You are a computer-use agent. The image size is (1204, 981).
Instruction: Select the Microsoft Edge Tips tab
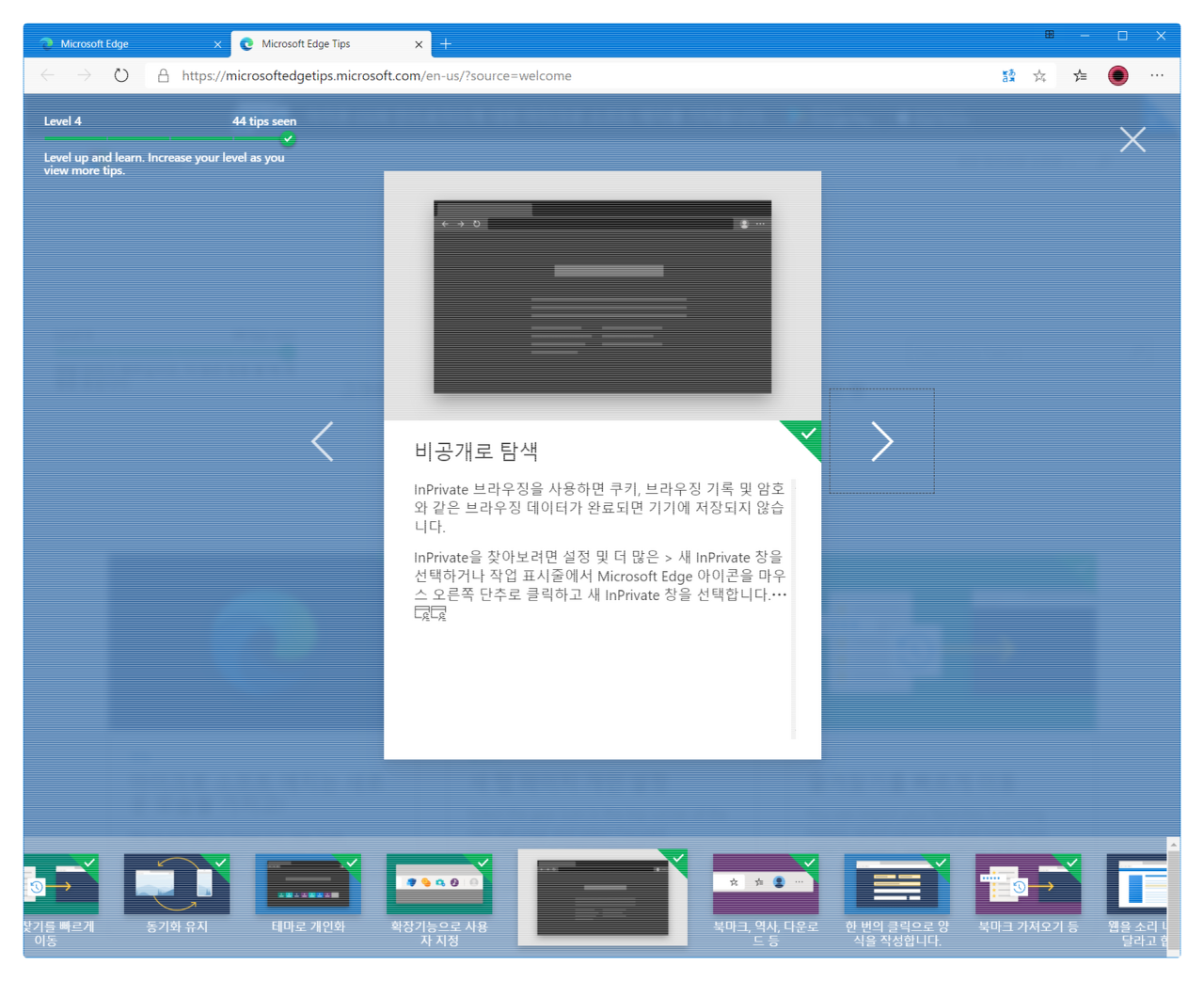(331, 44)
